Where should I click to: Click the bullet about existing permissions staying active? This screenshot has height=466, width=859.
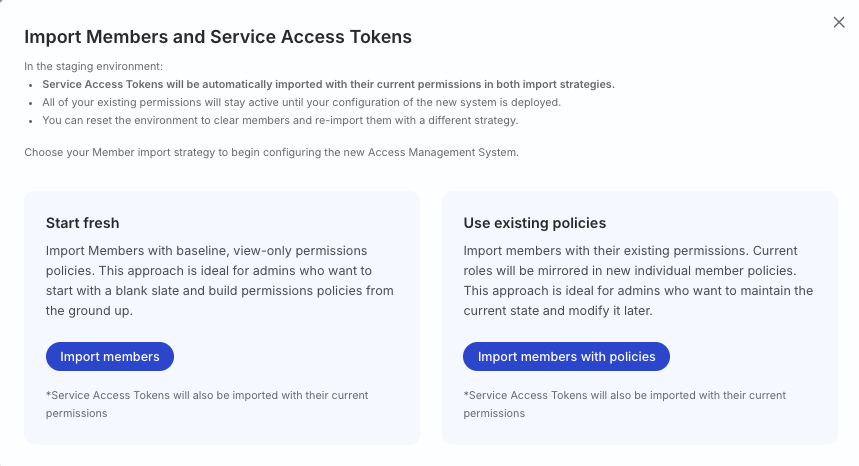300,102
